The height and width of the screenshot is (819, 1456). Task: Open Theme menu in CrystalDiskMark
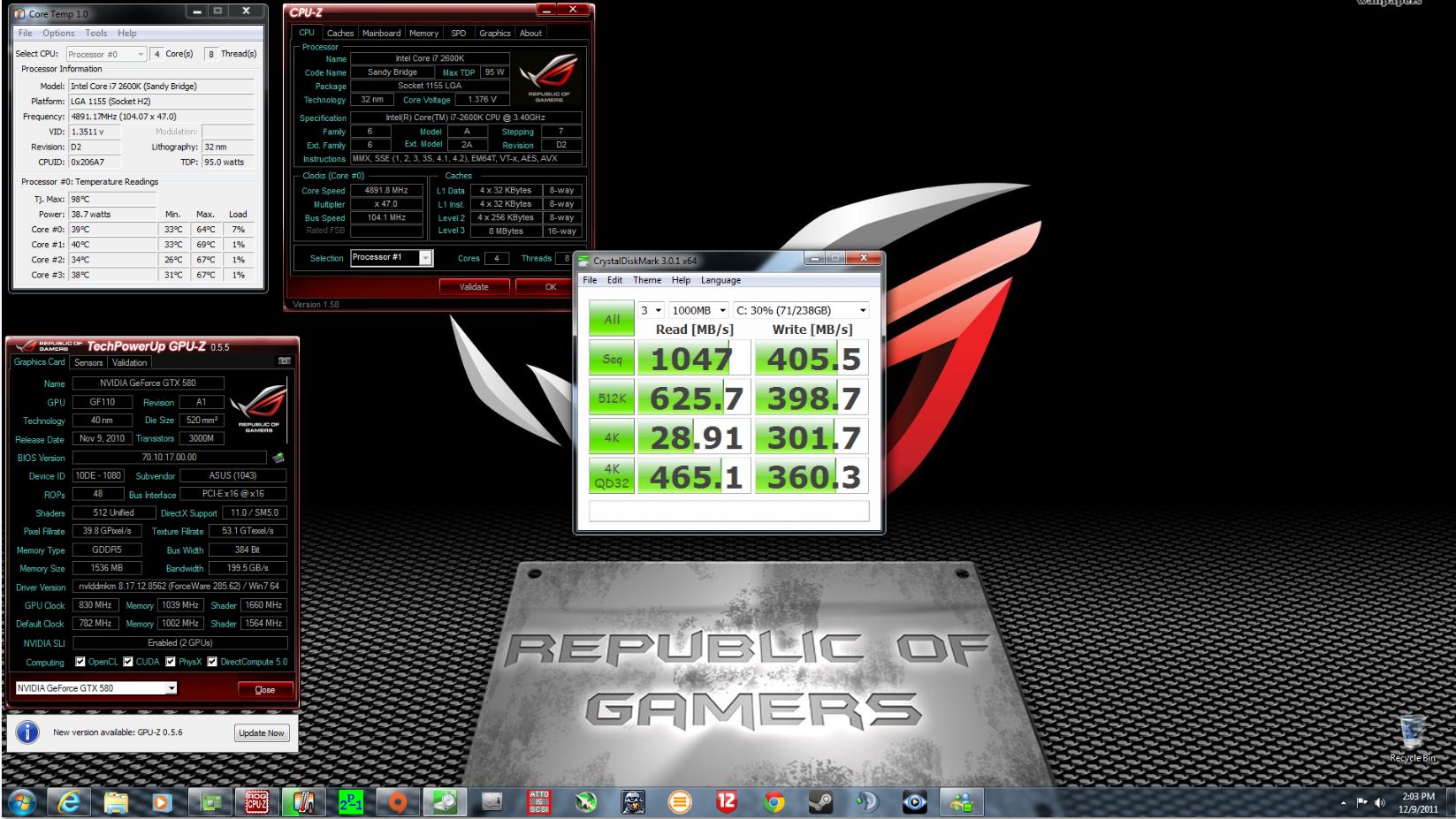tap(647, 280)
